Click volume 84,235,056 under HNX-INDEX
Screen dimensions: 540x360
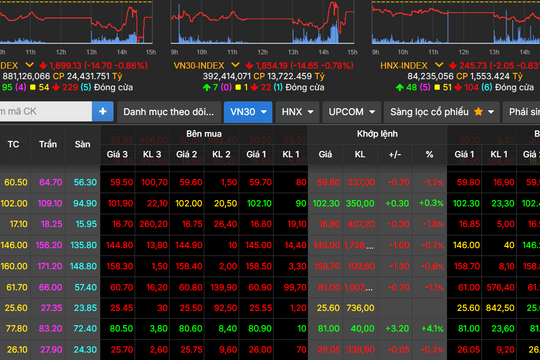430,76
